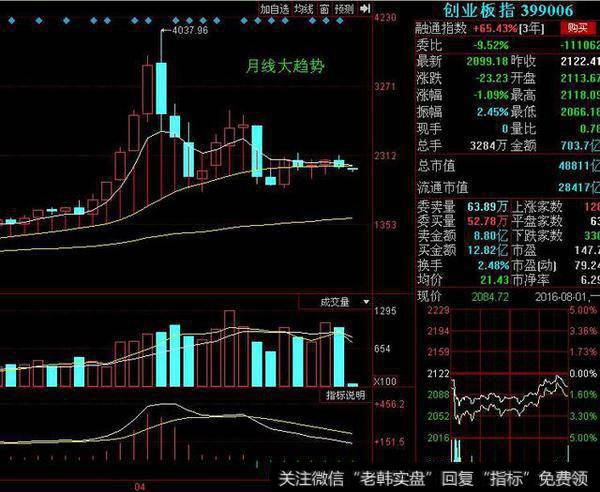Click the 开盘 label
The image size is (600, 492).
(523, 78)
